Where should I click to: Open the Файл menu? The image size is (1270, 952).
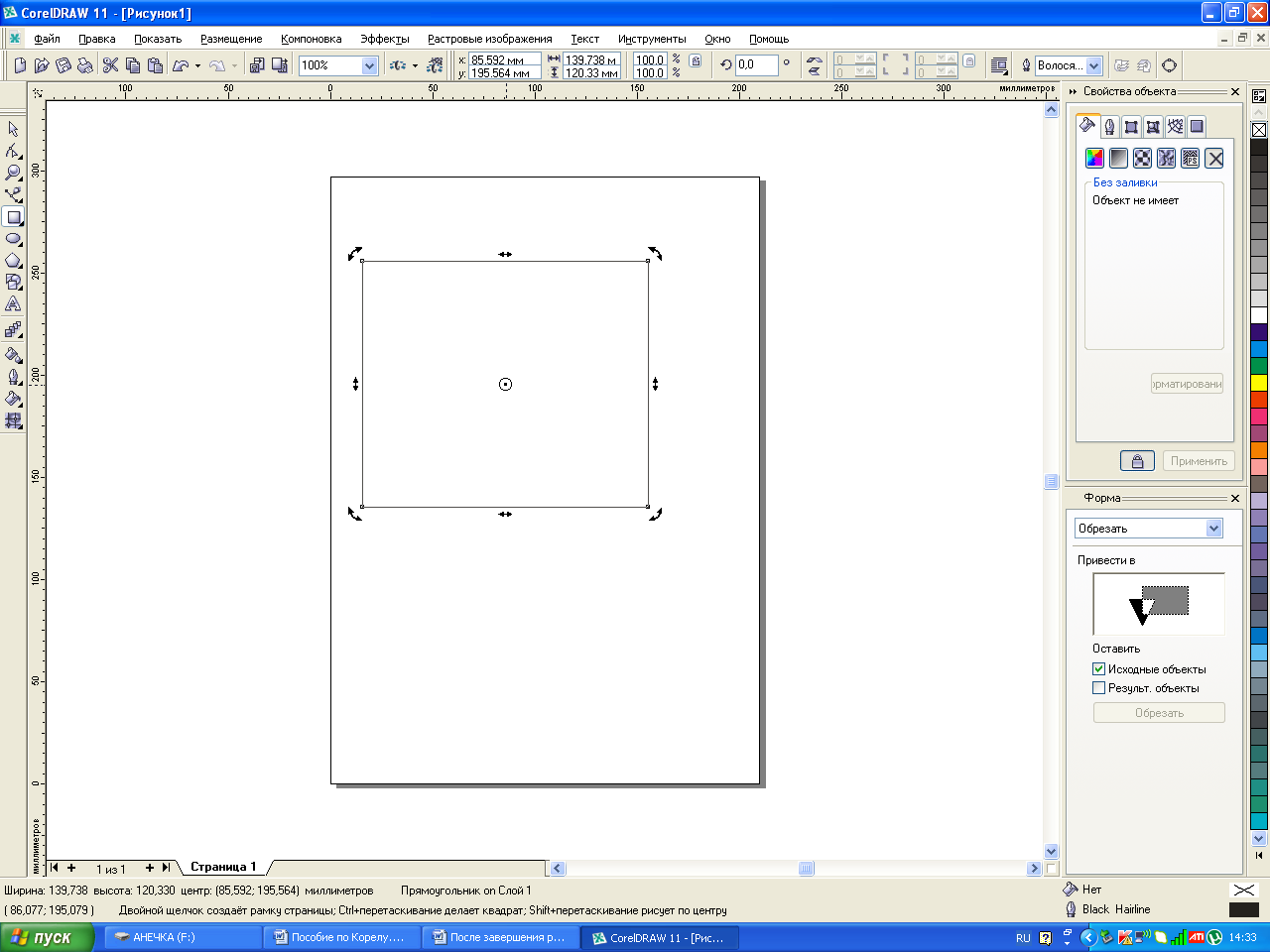point(47,39)
